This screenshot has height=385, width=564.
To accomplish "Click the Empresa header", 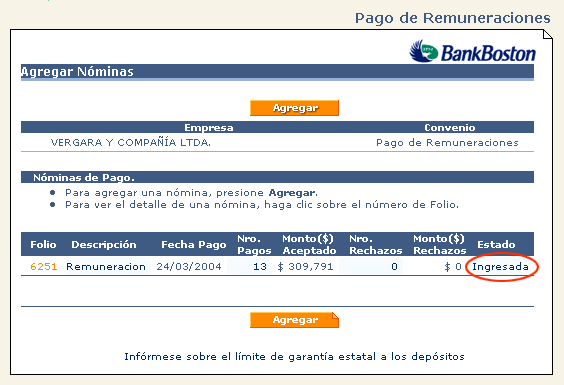I will coord(209,128).
